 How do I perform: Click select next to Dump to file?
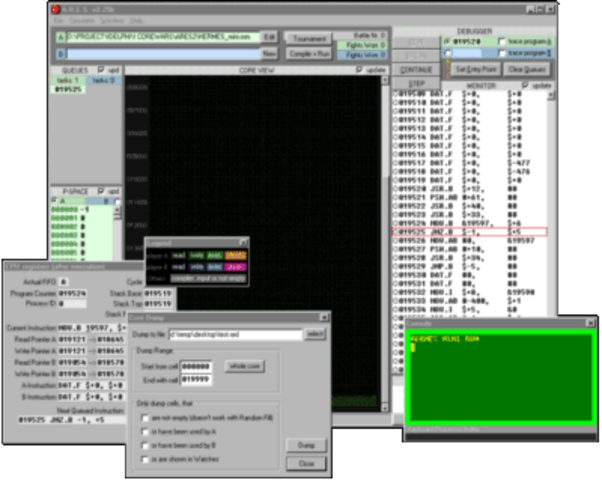coord(315,334)
